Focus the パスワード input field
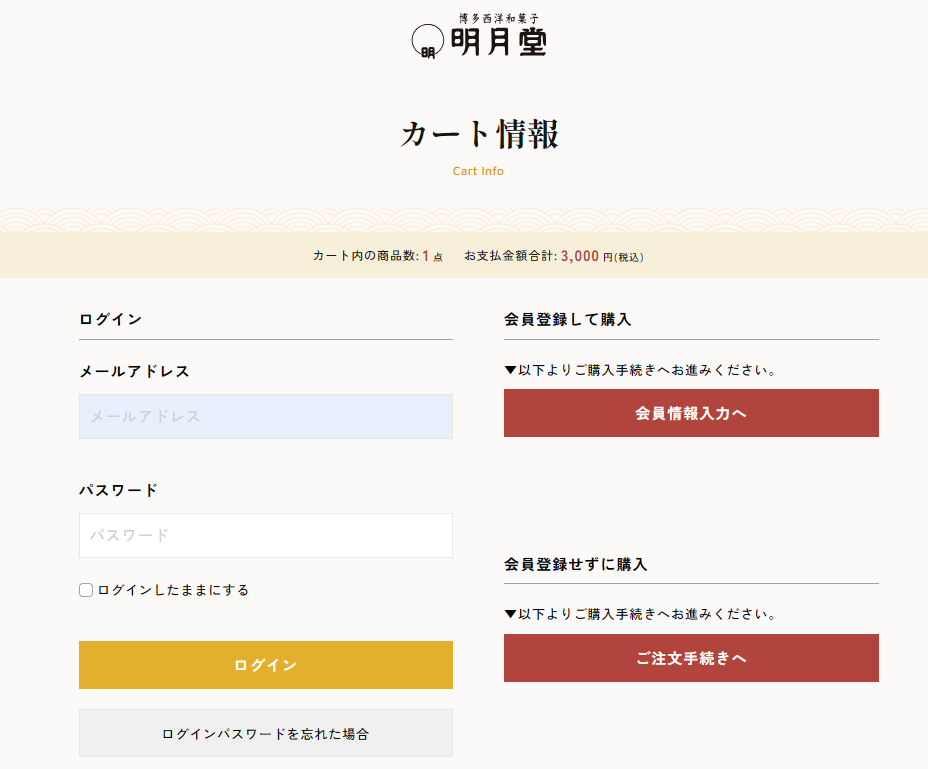The image size is (928, 769). pyautogui.click(x=265, y=535)
